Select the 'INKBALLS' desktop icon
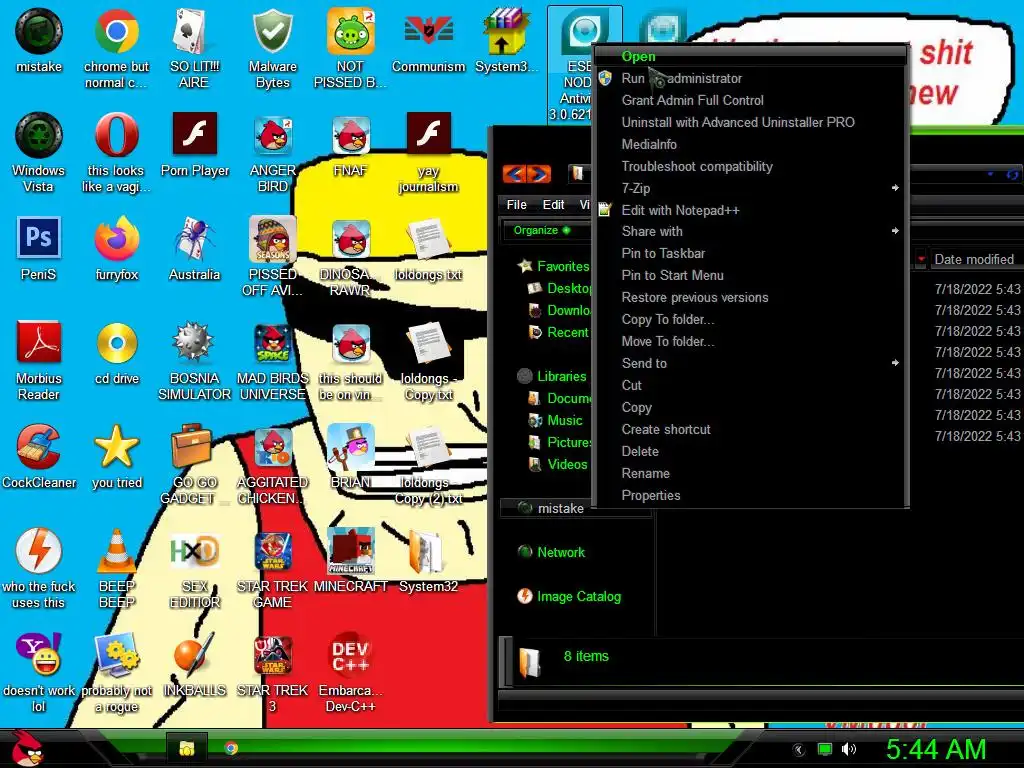Screen dimensions: 1024x768 (x=195, y=665)
